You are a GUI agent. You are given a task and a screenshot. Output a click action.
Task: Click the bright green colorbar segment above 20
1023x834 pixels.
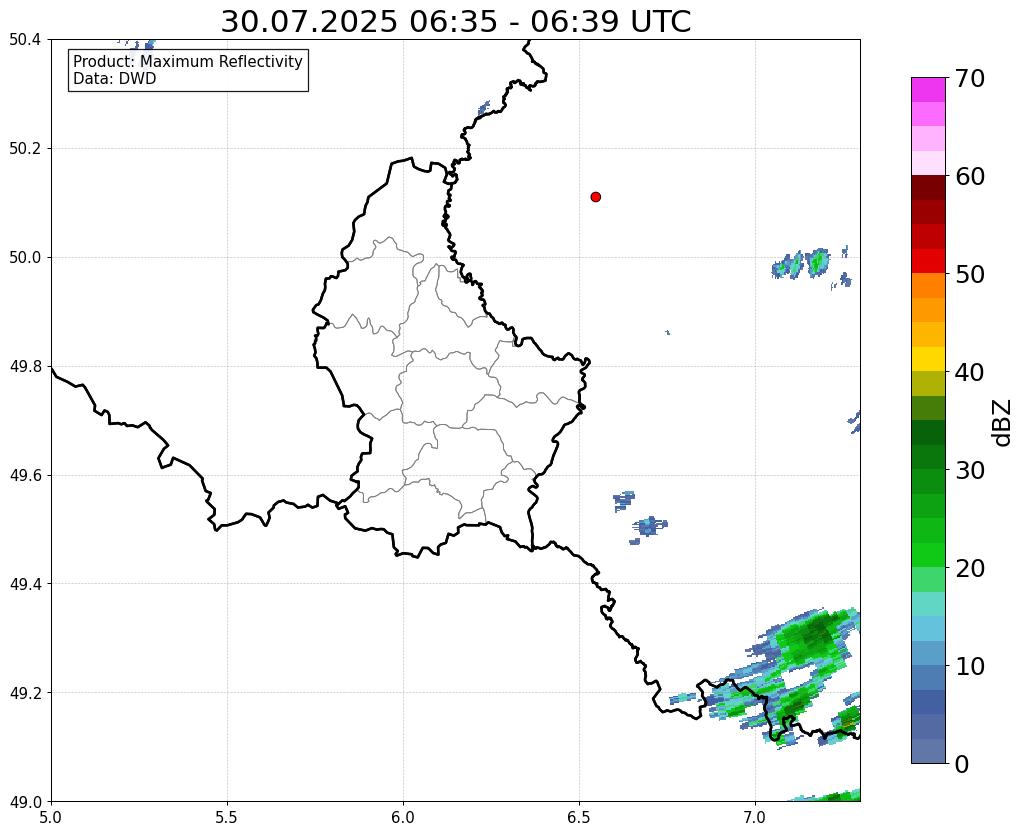pos(928,555)
